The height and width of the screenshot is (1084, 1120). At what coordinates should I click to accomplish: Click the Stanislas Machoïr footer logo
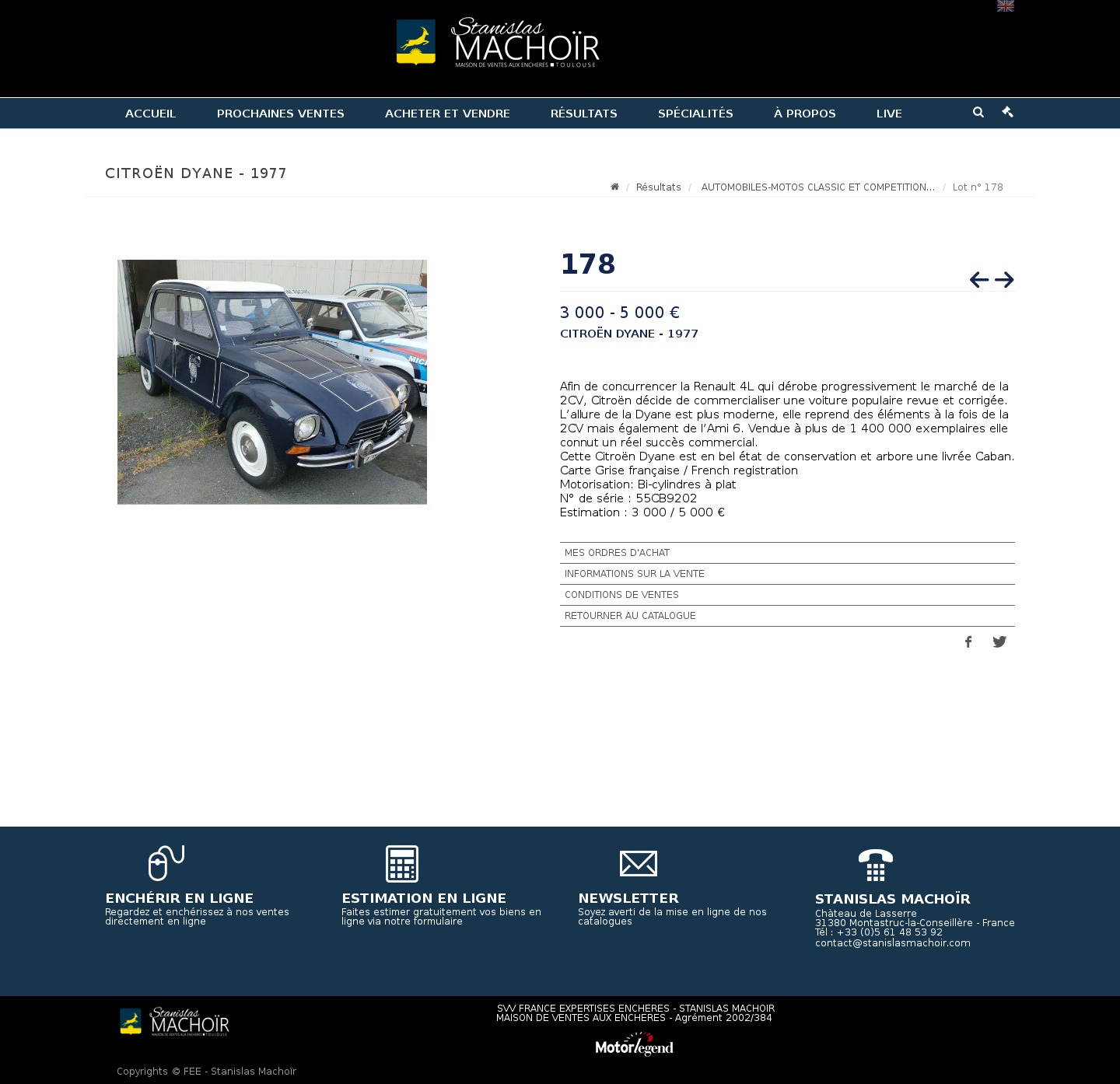(x=174, y=1022)
